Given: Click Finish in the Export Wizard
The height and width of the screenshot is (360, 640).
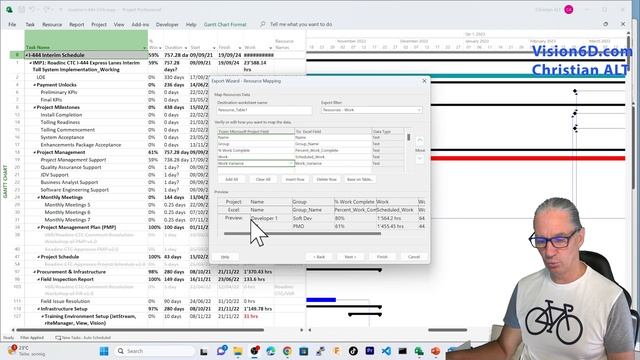Looking at the screenshot, I should click(382, 257).
